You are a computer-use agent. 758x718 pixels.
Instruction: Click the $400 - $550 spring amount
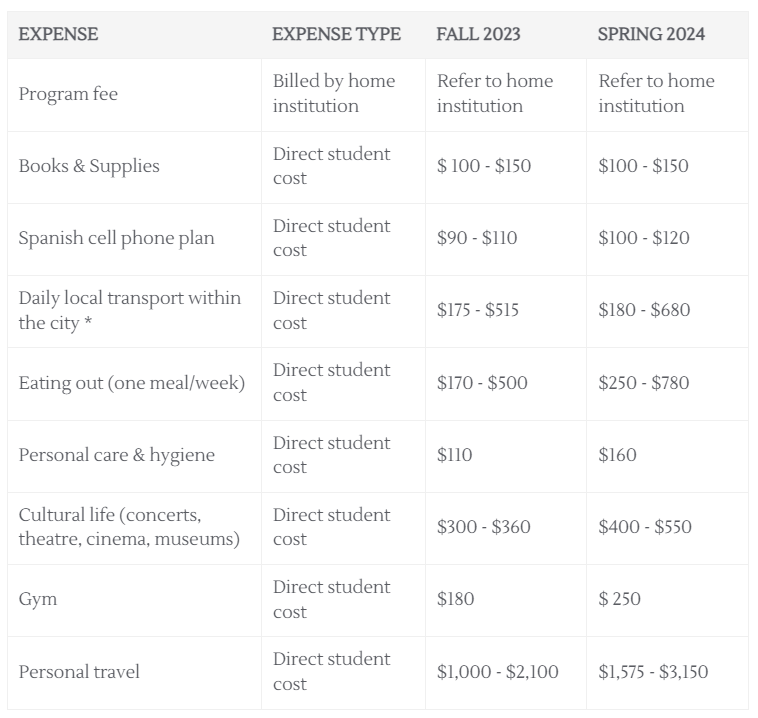click(x=645, y=527)
